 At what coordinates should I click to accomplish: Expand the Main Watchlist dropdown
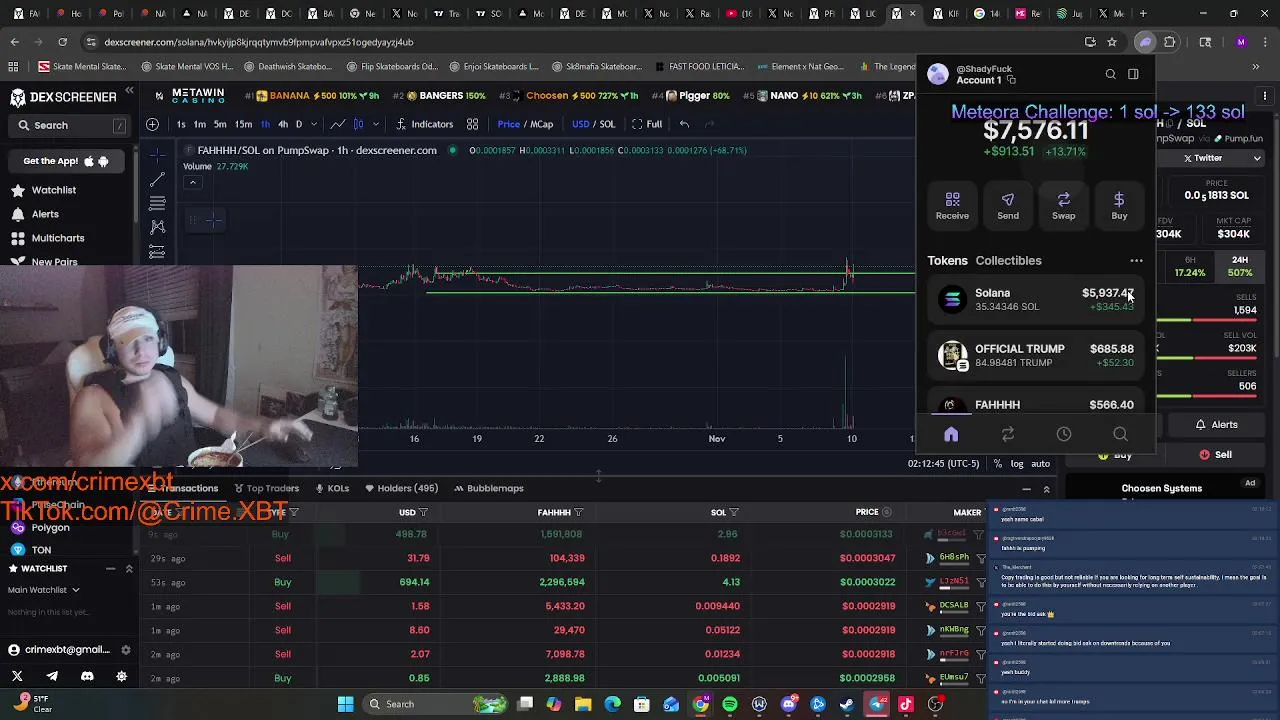(44, 590)
